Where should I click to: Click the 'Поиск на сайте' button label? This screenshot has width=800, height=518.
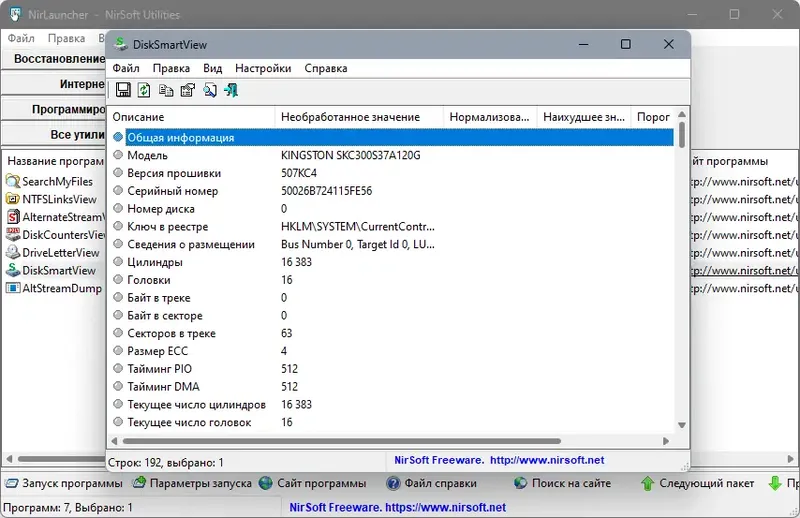click(571, 483)
